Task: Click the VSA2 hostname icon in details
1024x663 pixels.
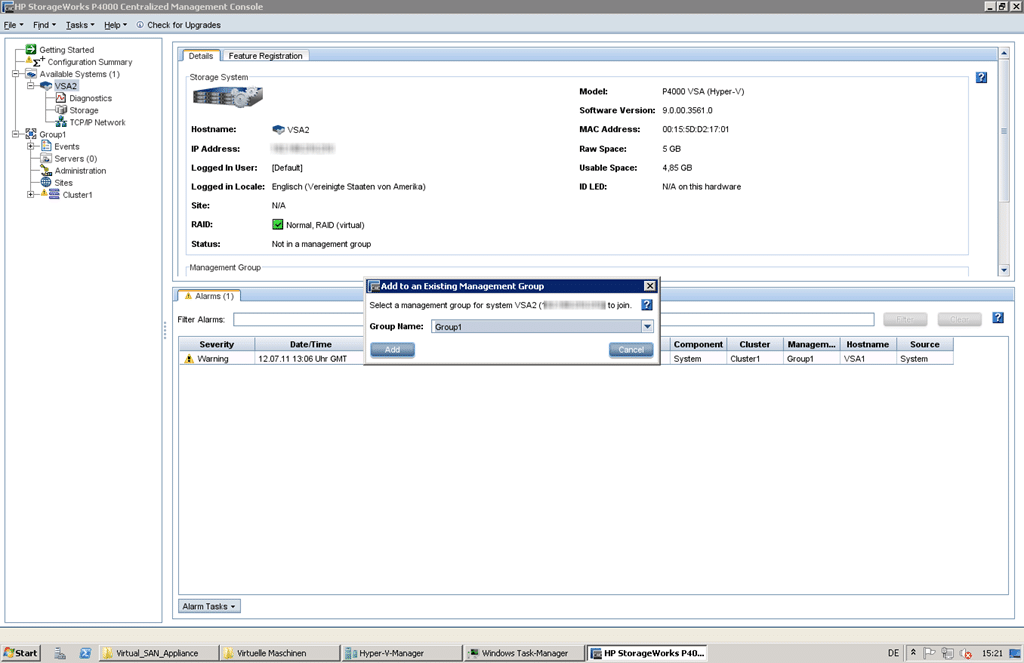Action: [x=278, y=129]
